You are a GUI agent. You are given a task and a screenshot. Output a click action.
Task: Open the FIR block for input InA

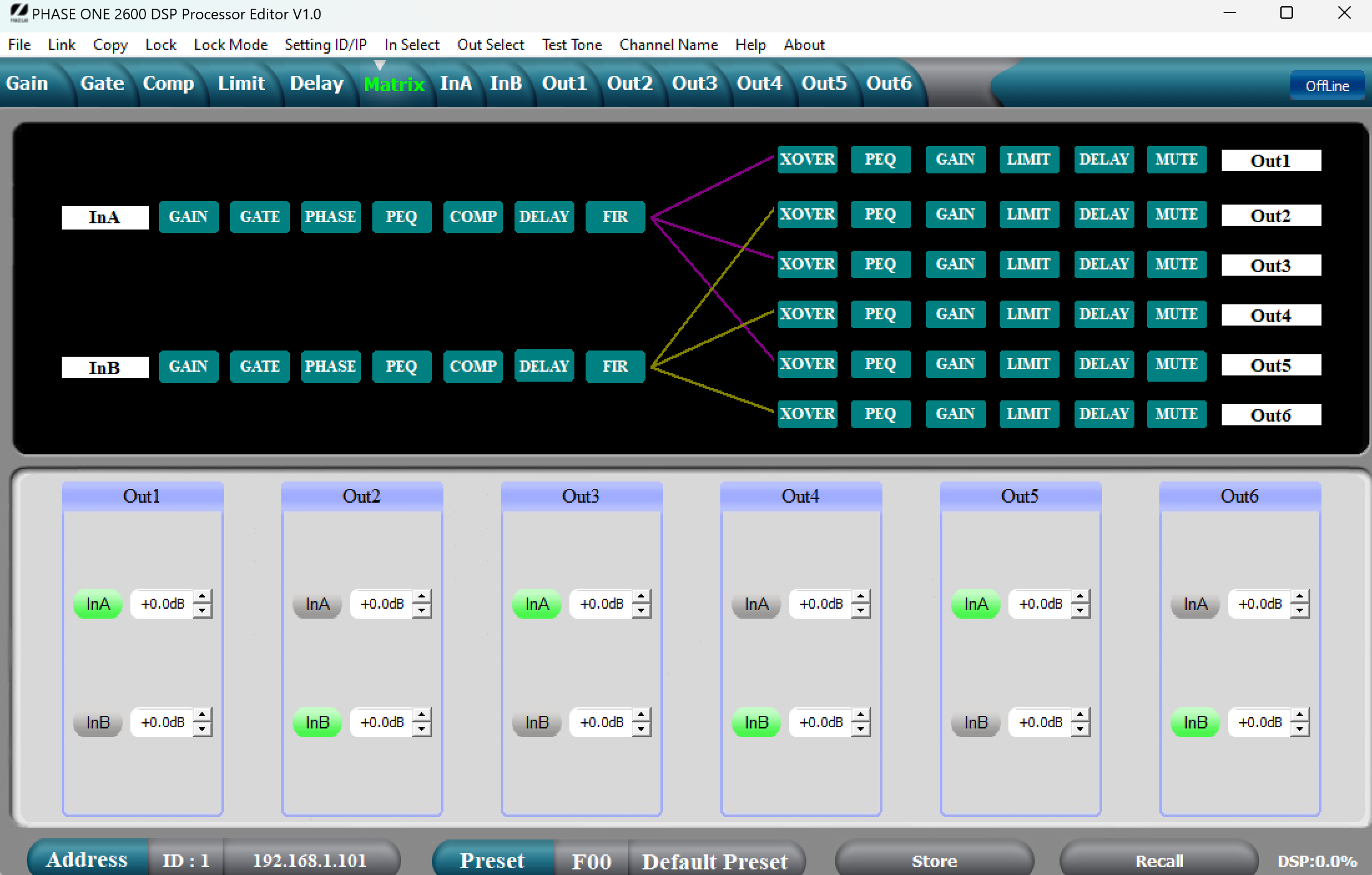tap(615, 216)
